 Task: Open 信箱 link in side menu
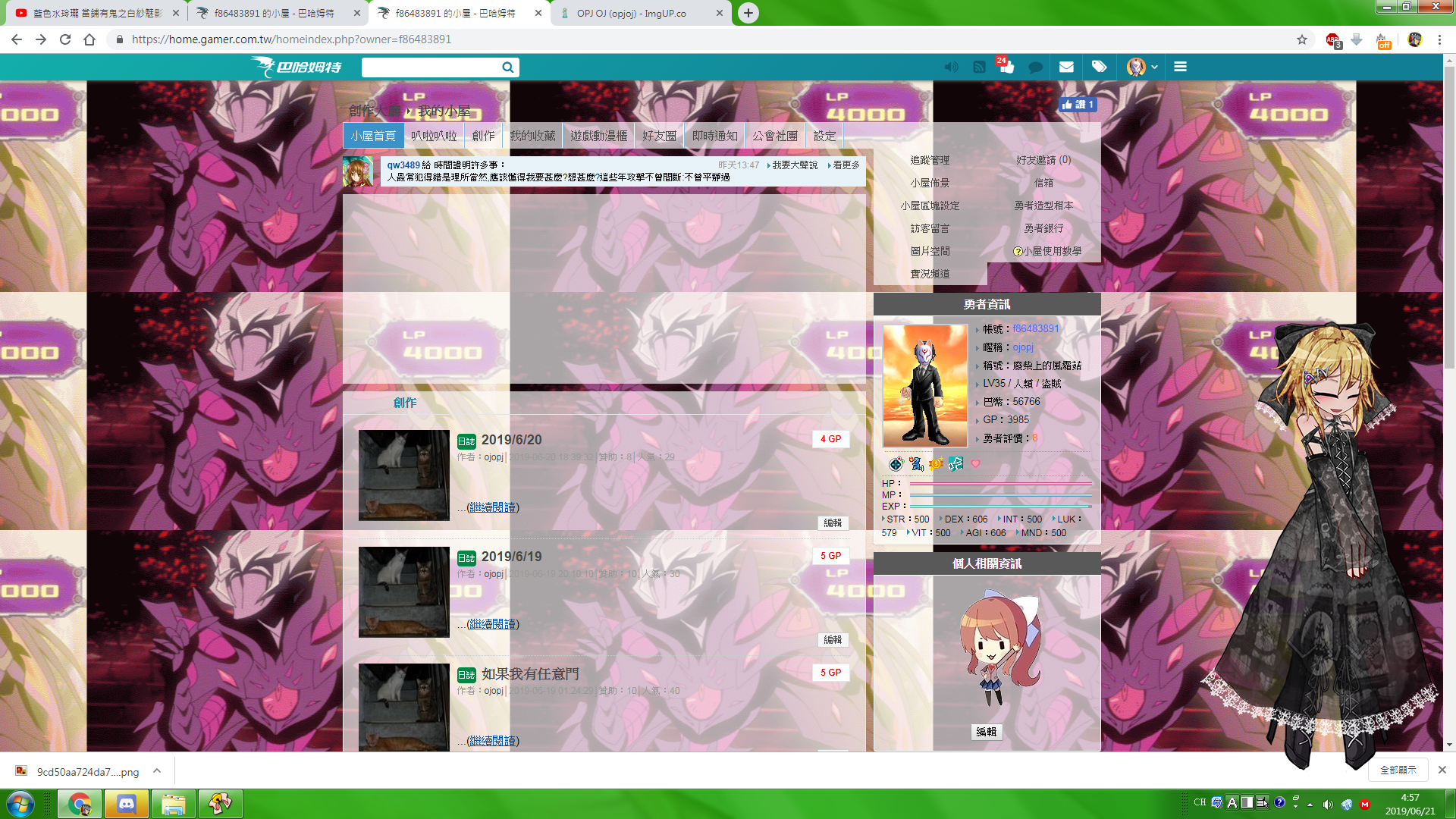point(1043,183)
